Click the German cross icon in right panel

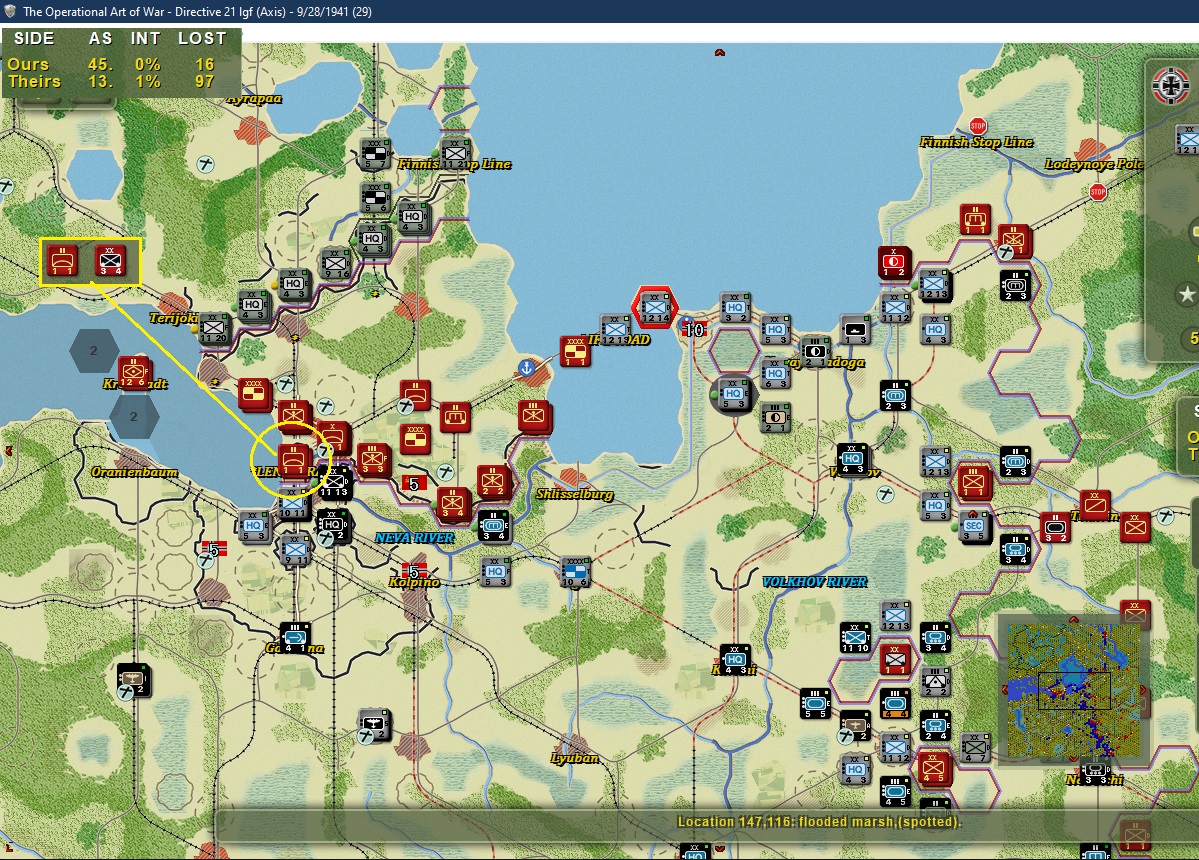tap(1171, 86)
